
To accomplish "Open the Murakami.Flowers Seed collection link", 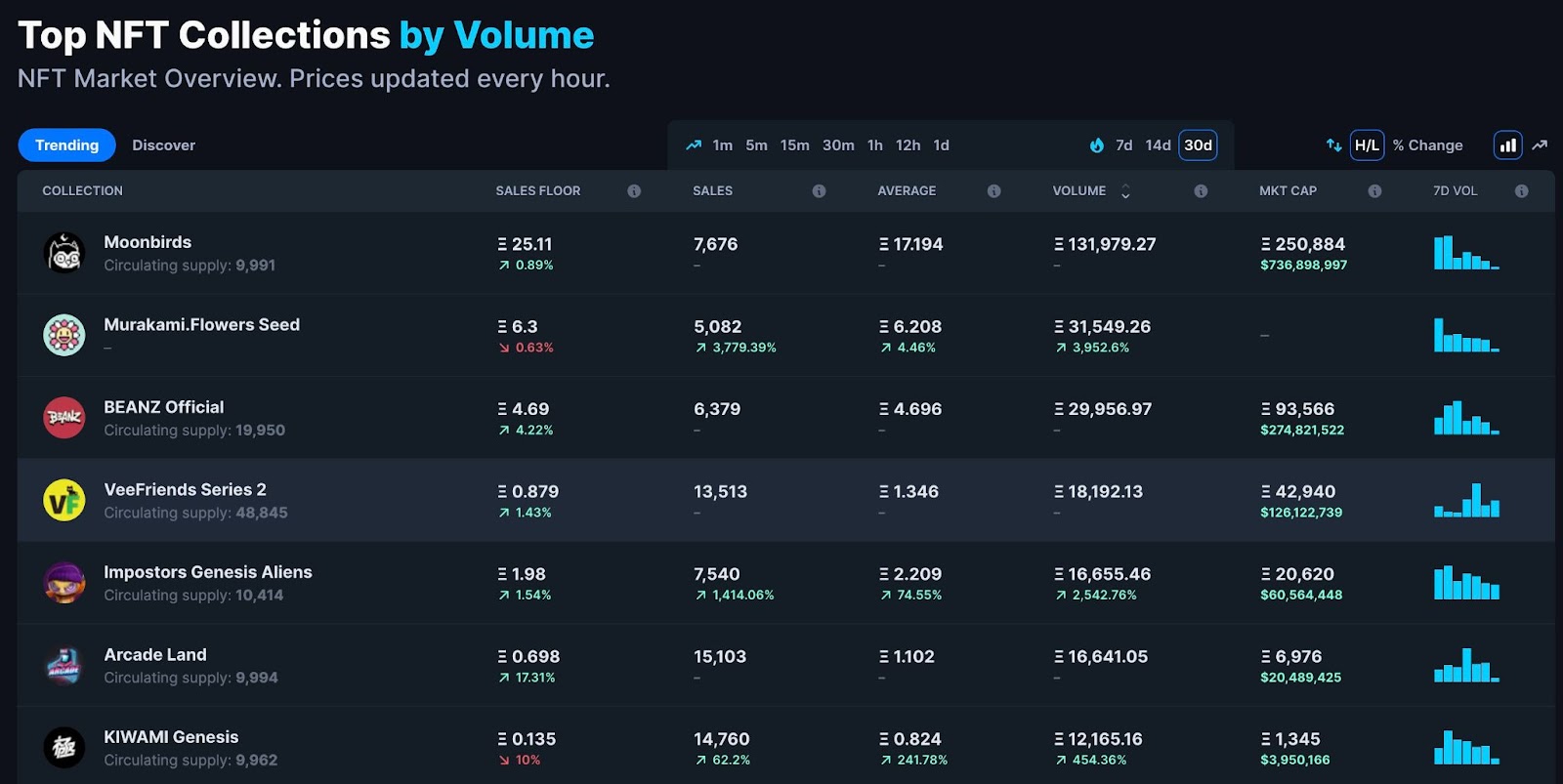I will click(201, 325).
